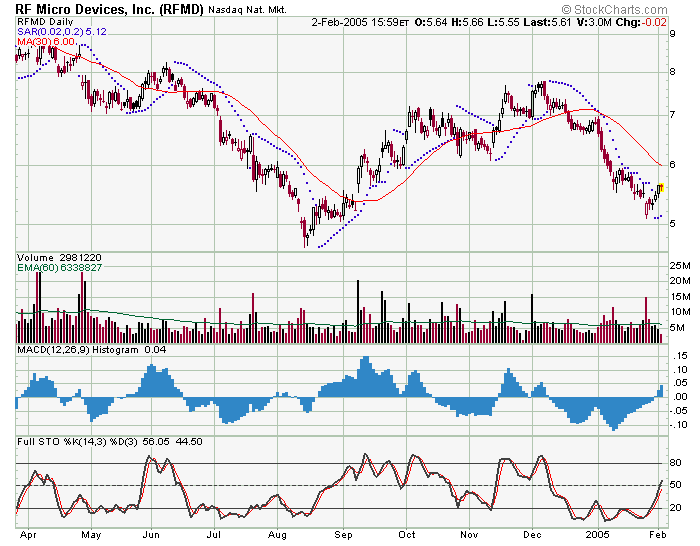Click the stochastic '50' midline level label
This screenshot has height=546, width=700.
675,485
